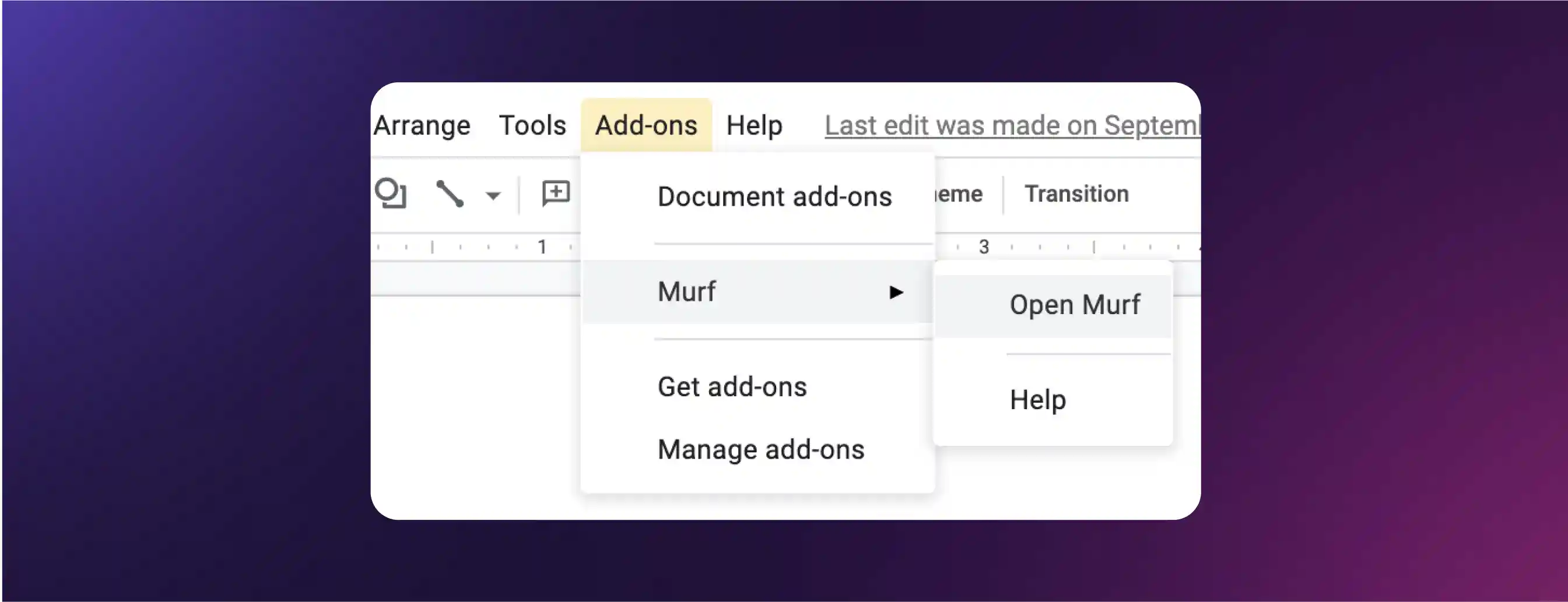Screen dimensions: 1568x602
Task: Open the Arrange menu
Action: coord(421,126)
